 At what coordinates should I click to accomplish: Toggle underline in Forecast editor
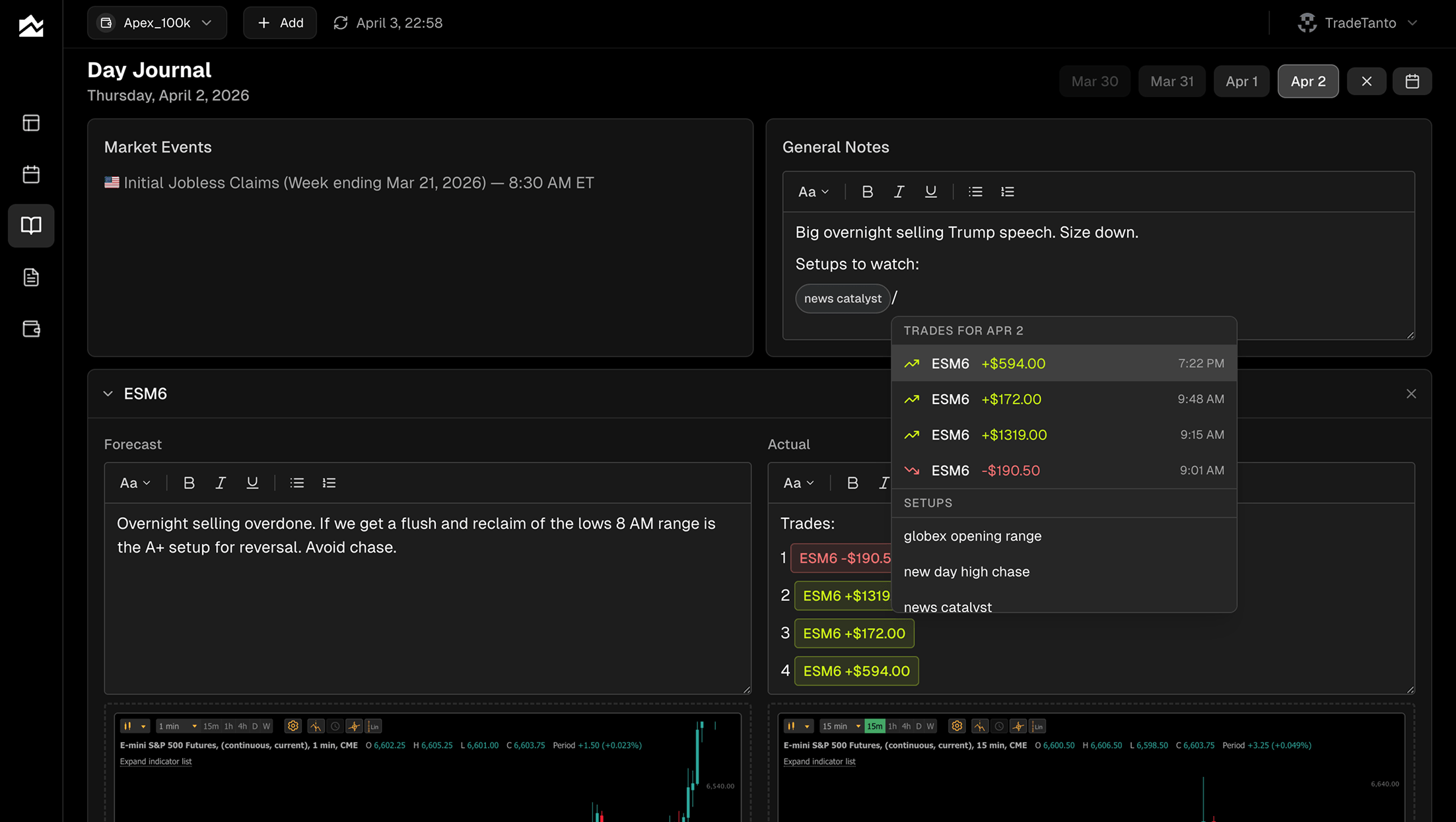[252, 483]
